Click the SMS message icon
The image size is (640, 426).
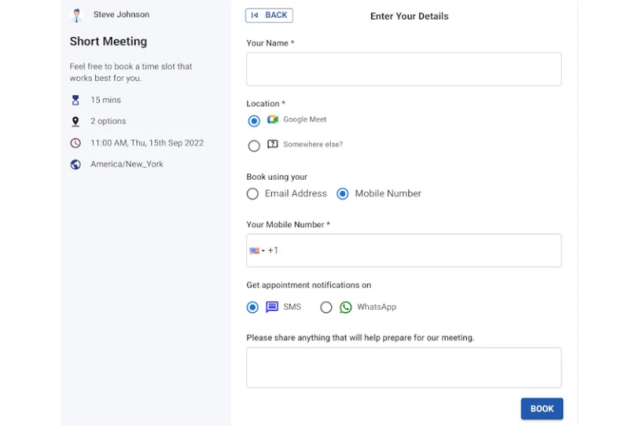tap(272, 307)
